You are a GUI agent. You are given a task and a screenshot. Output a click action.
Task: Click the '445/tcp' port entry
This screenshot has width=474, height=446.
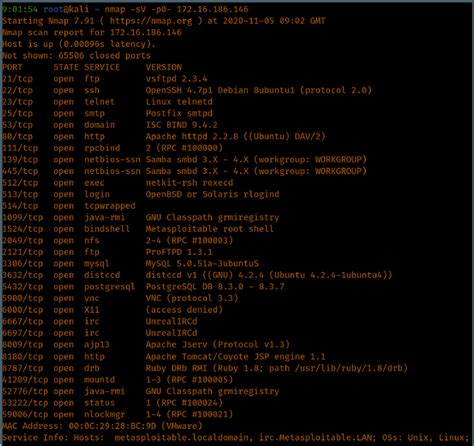click(20, 171)
